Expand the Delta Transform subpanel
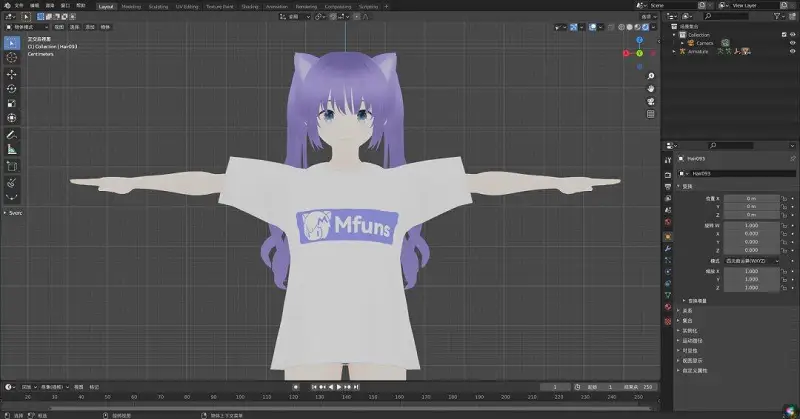 [x=684, y=301]
